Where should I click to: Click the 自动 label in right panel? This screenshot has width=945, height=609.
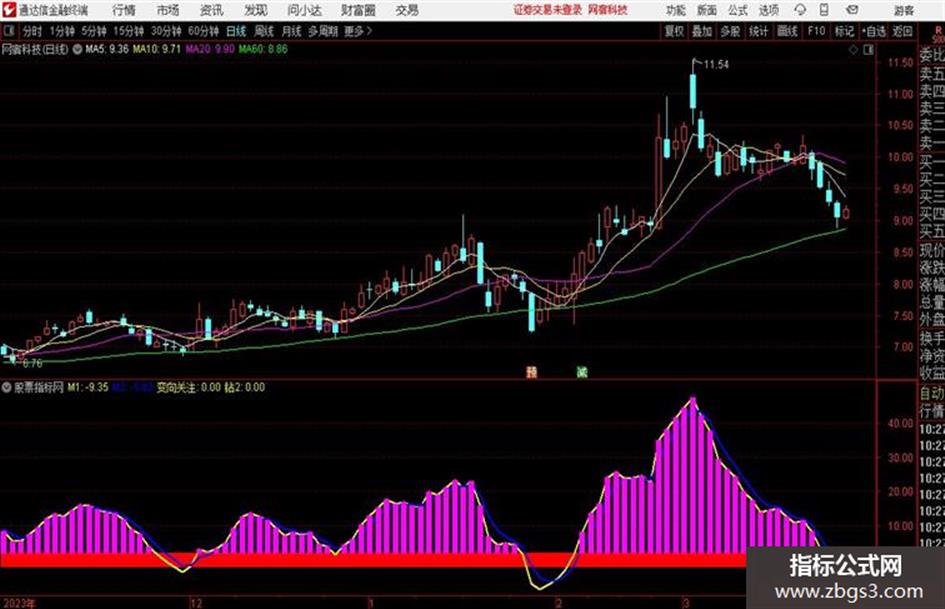[x=932, y=394]
